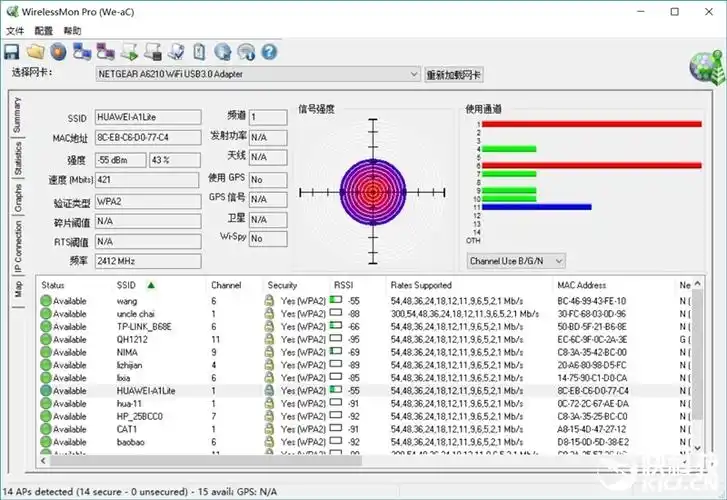Screen dimensions: 727x500
Task: Click the log icon with black square
Action: pos(153,51)
